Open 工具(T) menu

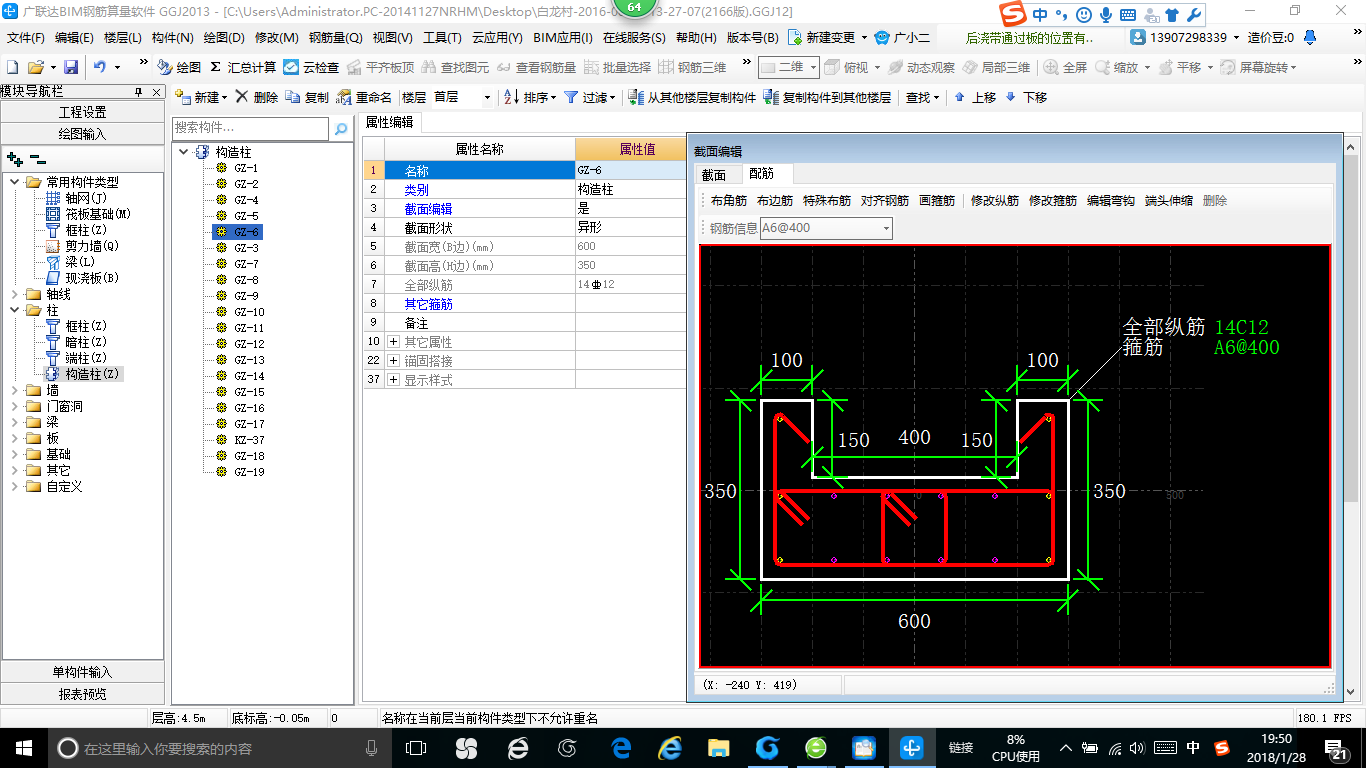tap(442, 38)
